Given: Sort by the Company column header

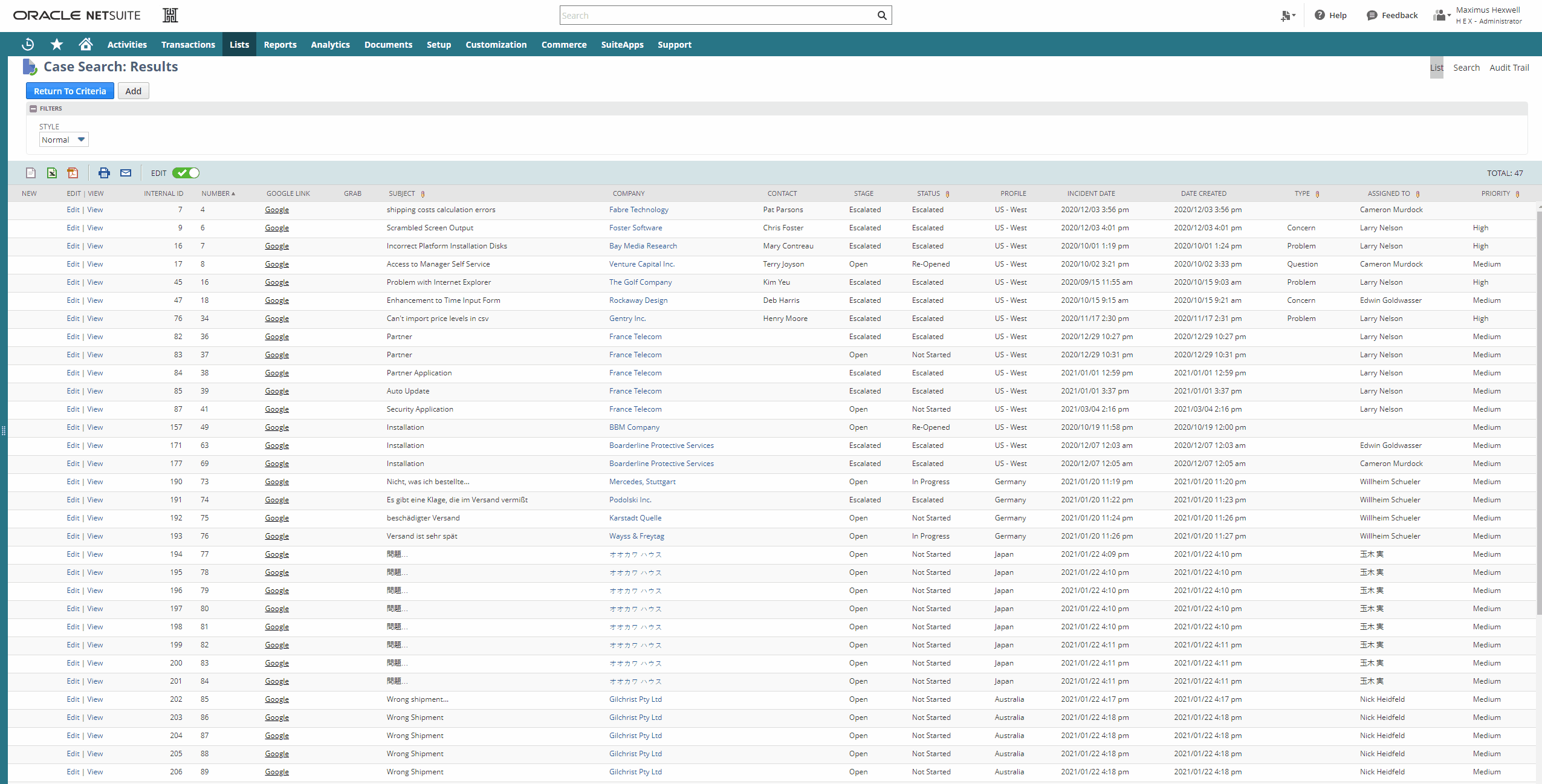Looking at the screenshot, I should (x=629, y=193).
